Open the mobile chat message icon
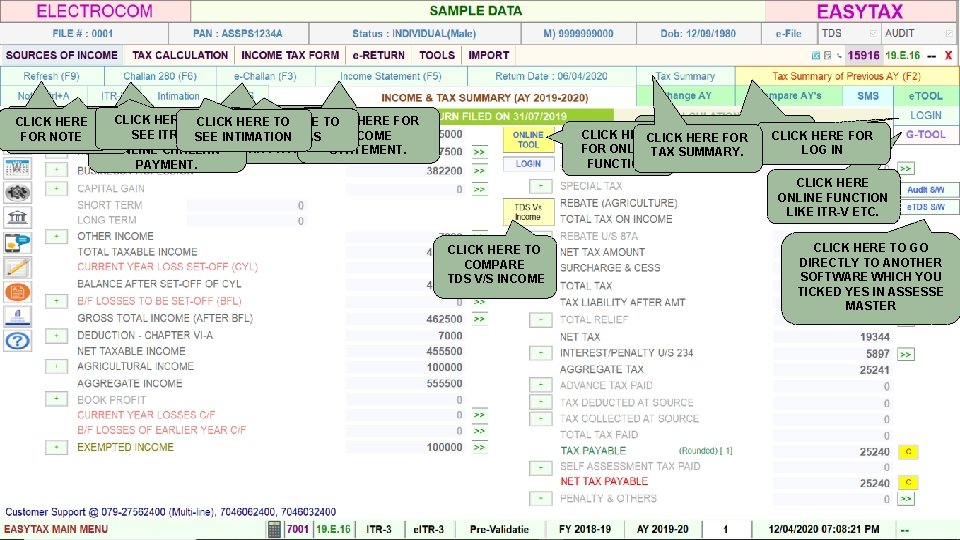The height and width of the screenshot is (540, 960). click(17, 242)
